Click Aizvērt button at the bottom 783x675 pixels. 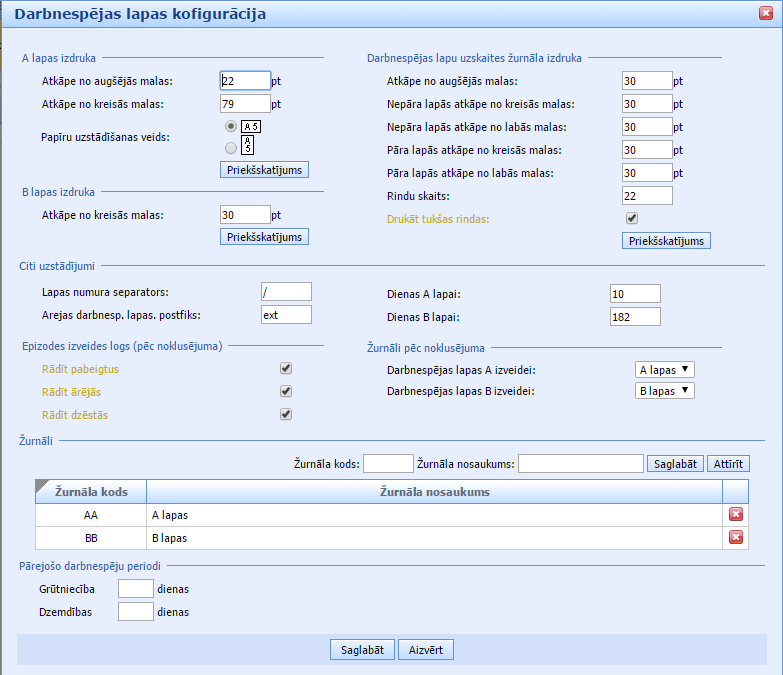(x=426, y=650)
